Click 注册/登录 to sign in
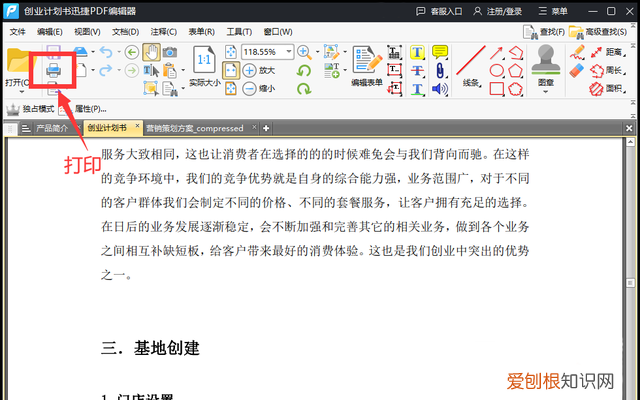The width and height of the screenshot is (640, 400). [x=498, y=11]
